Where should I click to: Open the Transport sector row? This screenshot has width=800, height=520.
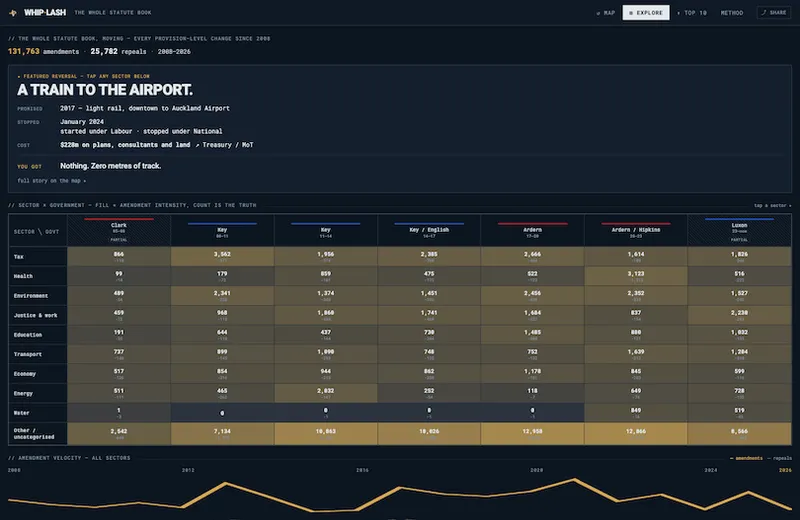tap(400, 354)
